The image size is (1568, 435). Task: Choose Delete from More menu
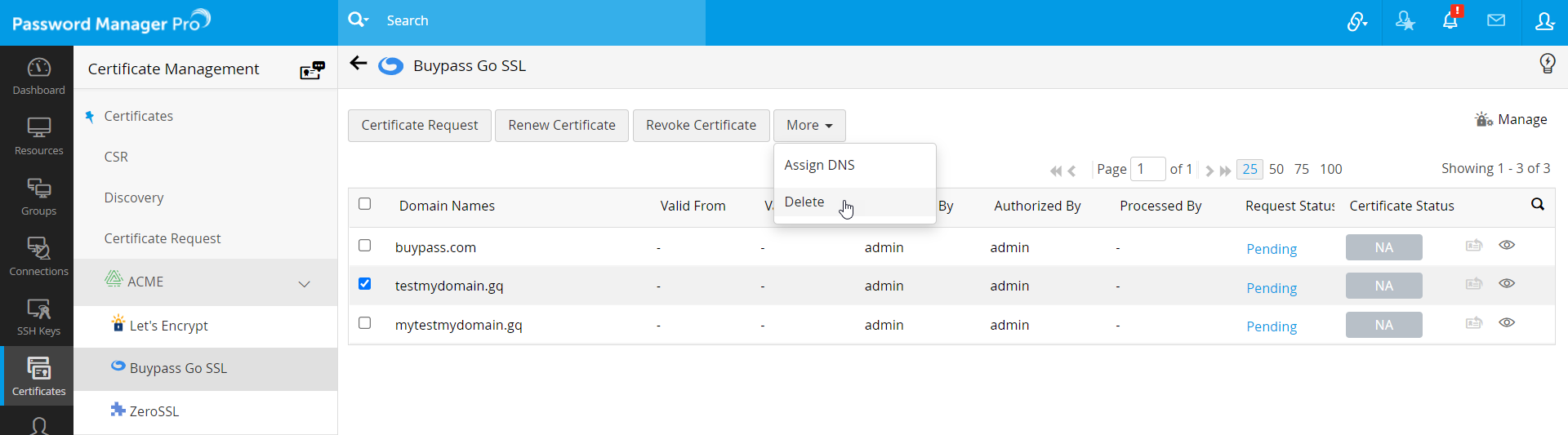pos(804,202)
